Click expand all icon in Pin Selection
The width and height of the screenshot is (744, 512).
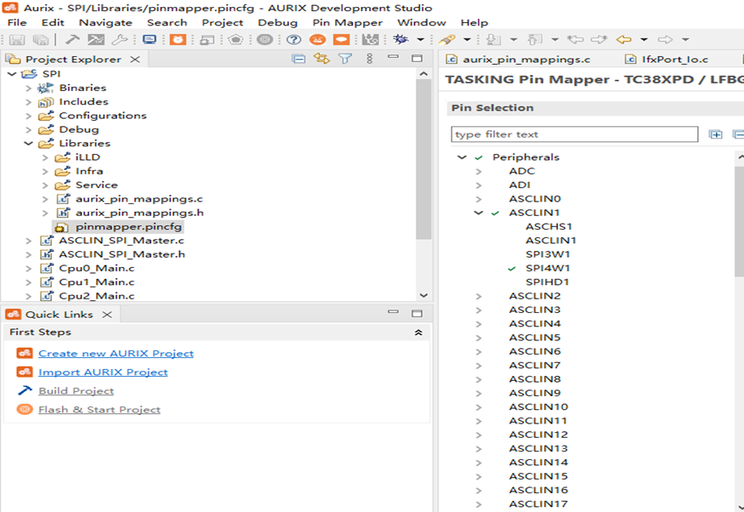[716, 134]
